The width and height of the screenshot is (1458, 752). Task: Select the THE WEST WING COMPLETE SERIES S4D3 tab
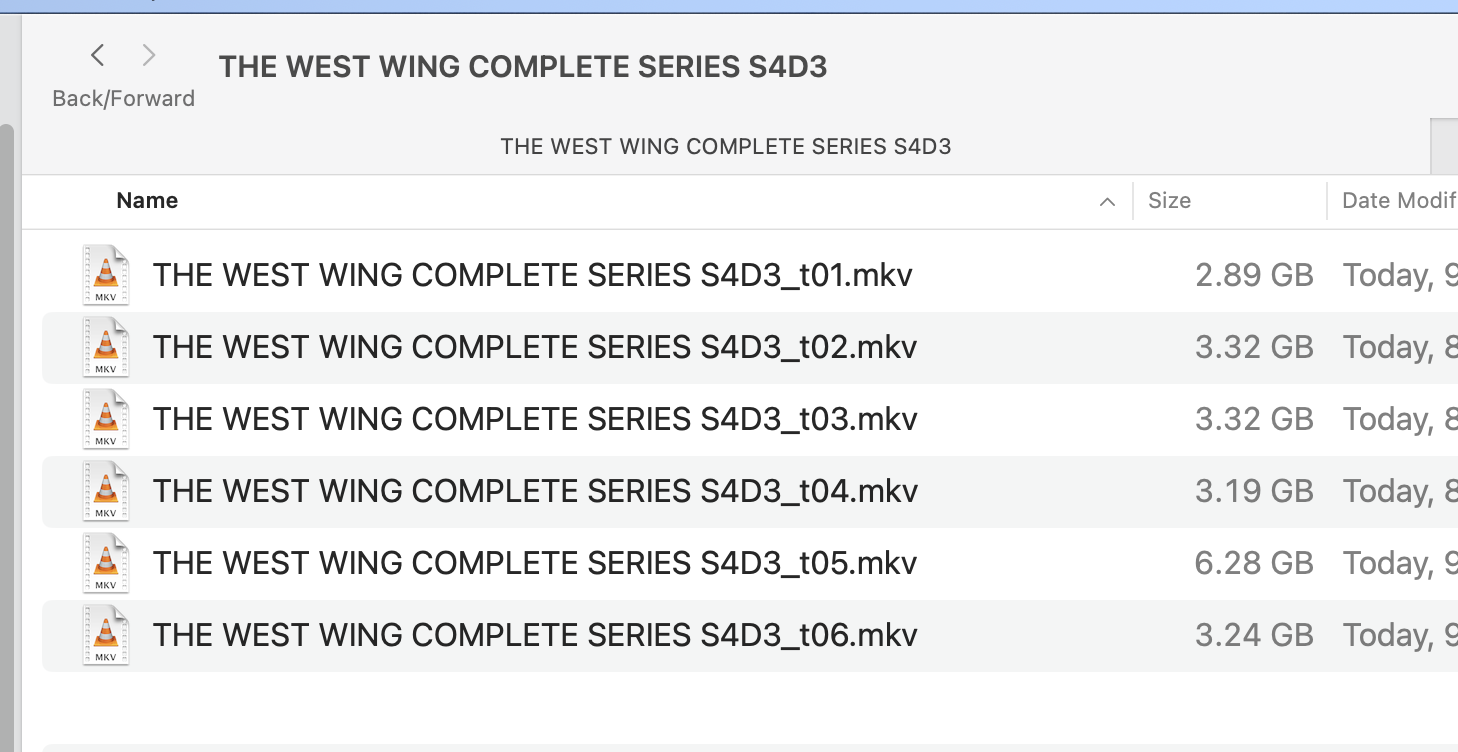pos(726,147)
